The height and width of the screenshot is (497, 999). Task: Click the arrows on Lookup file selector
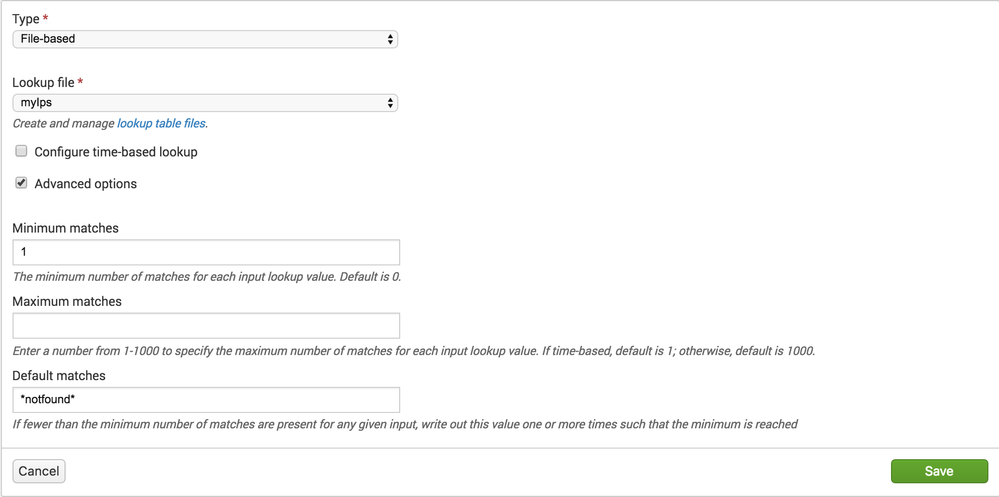[x=390, y=103]
